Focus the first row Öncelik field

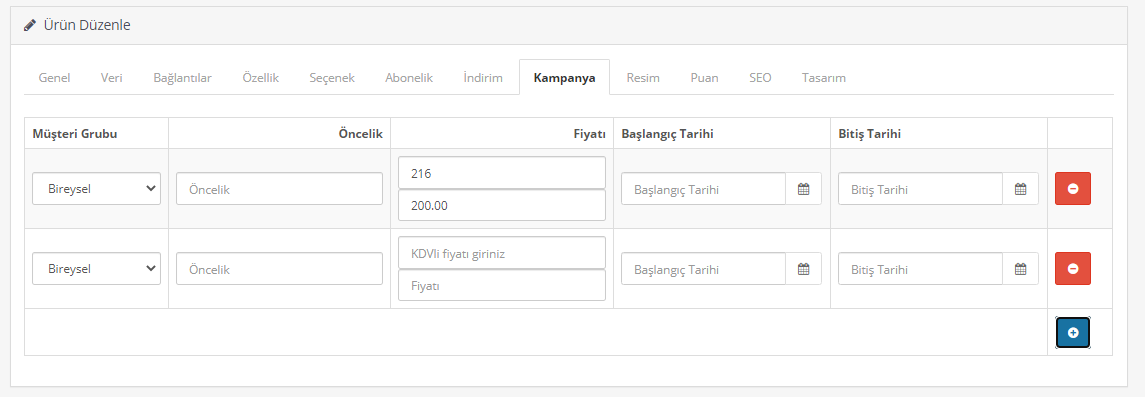pos(280,189)
